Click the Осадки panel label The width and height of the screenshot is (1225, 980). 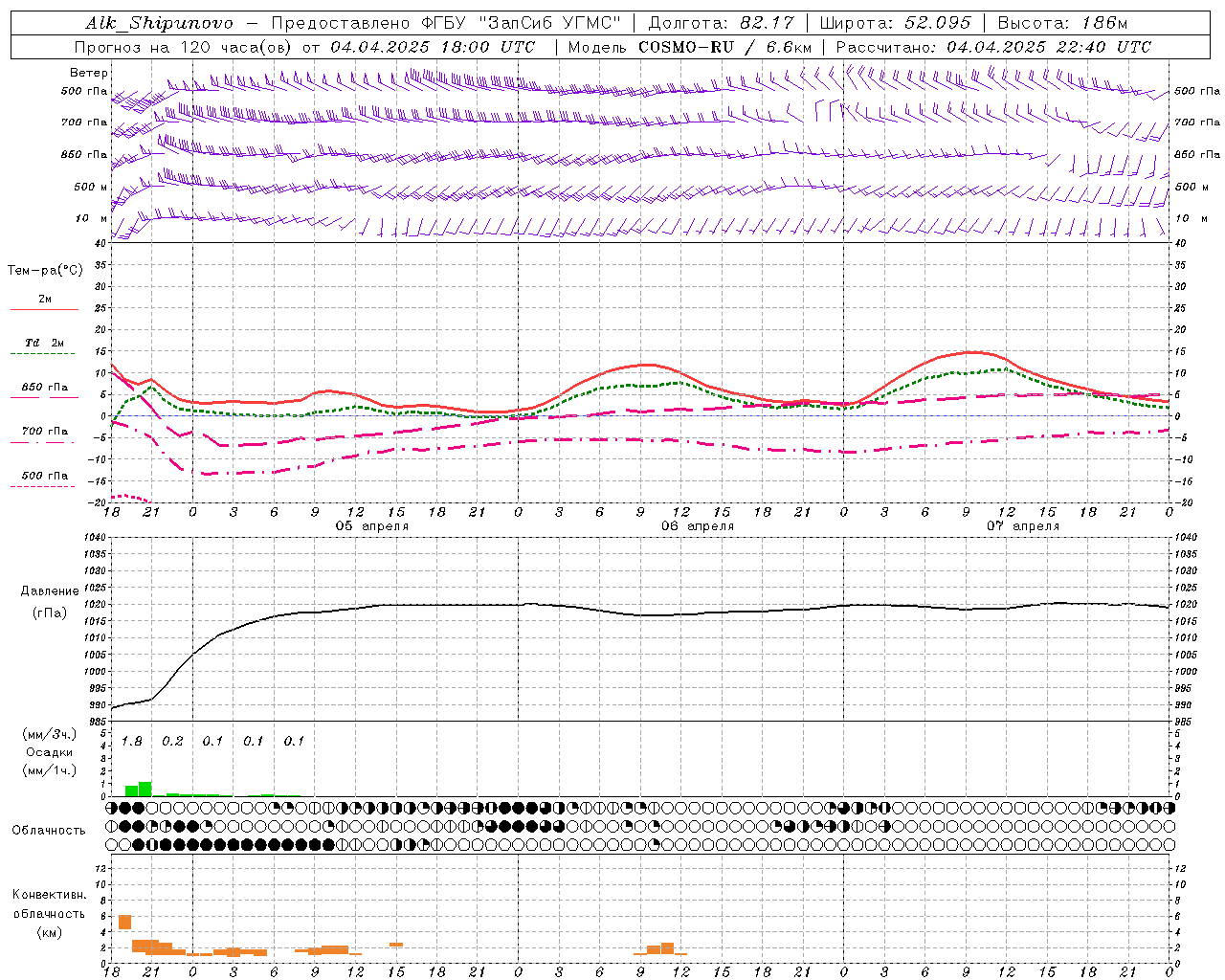click(x=49, y=752)
